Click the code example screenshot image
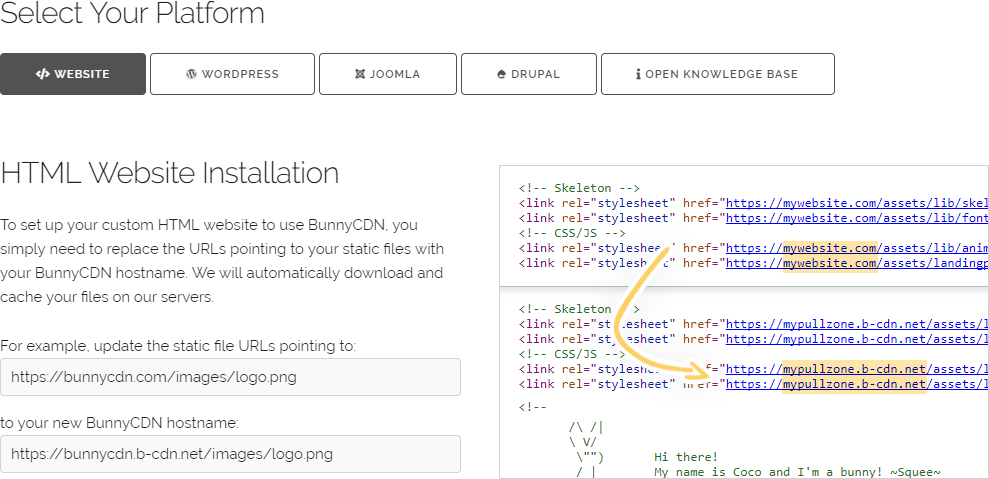Screen dimensions: 989x479 (x=744, y=322)
